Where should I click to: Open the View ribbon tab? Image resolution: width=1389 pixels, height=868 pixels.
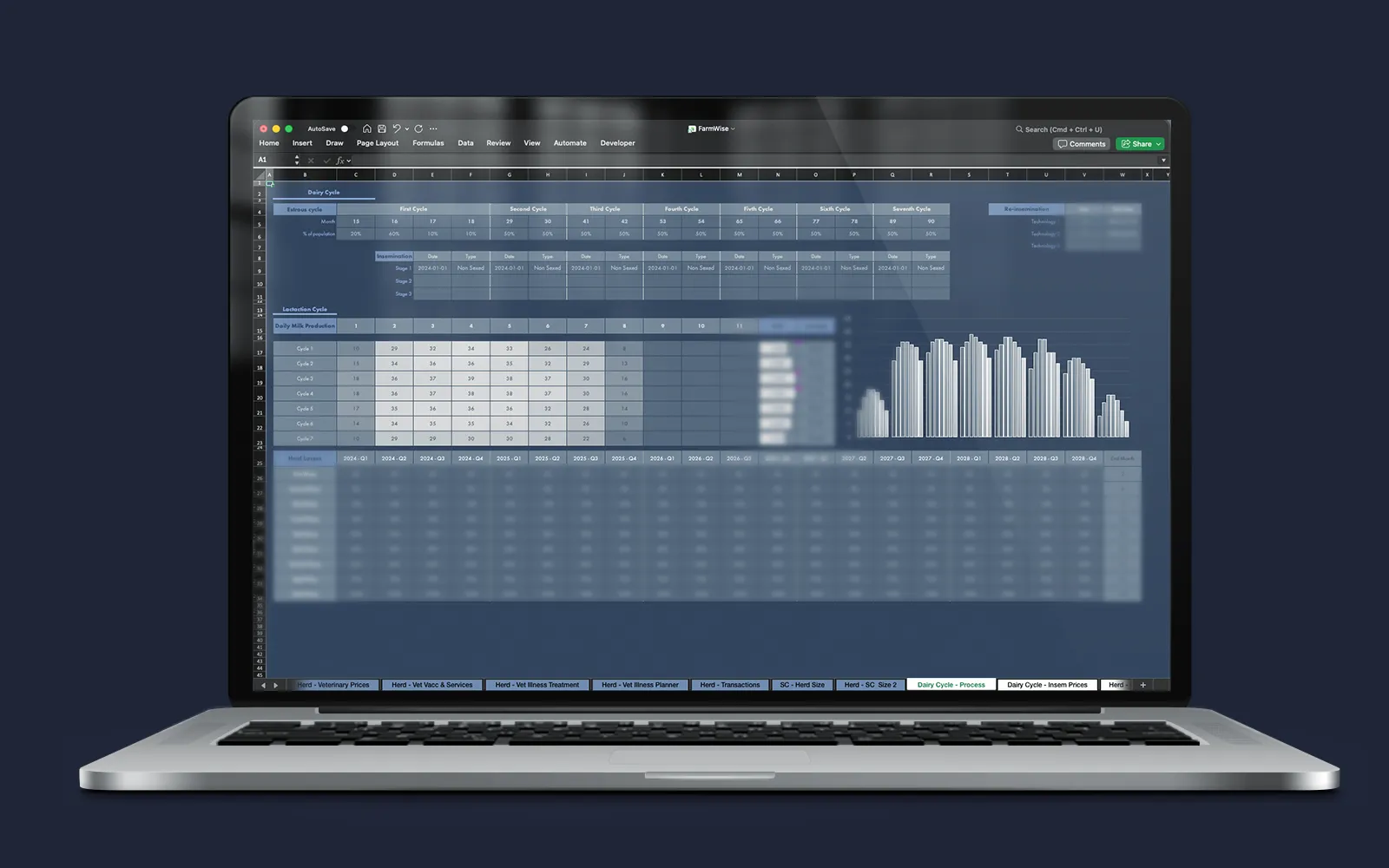coord(532,143)
